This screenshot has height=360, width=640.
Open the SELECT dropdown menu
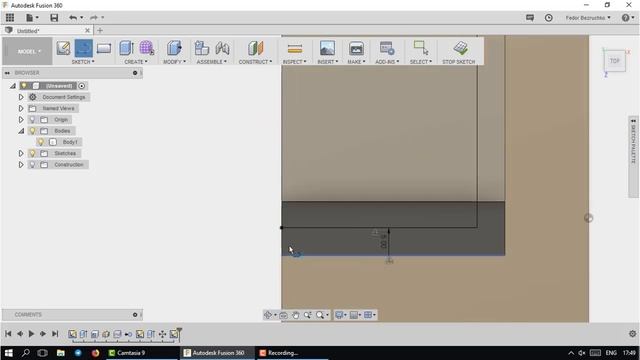(420, 62)
